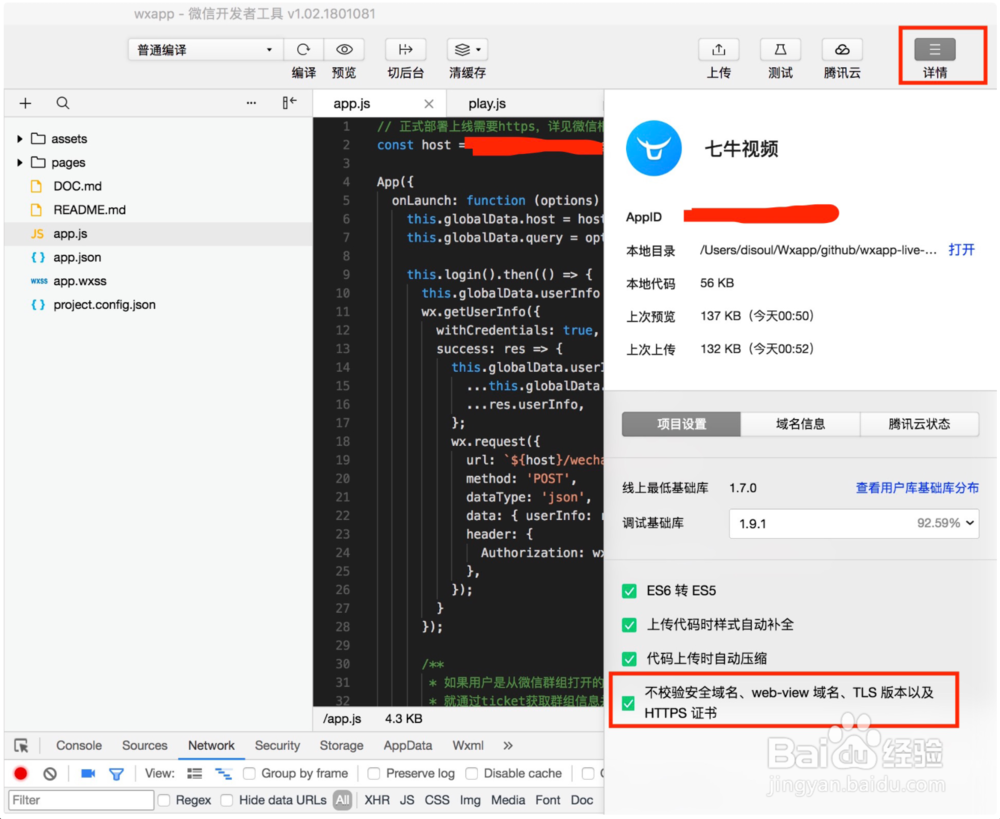Click the 查看用户库基础库分布 link
The image size is (1000, 819).
pos(917,489)
